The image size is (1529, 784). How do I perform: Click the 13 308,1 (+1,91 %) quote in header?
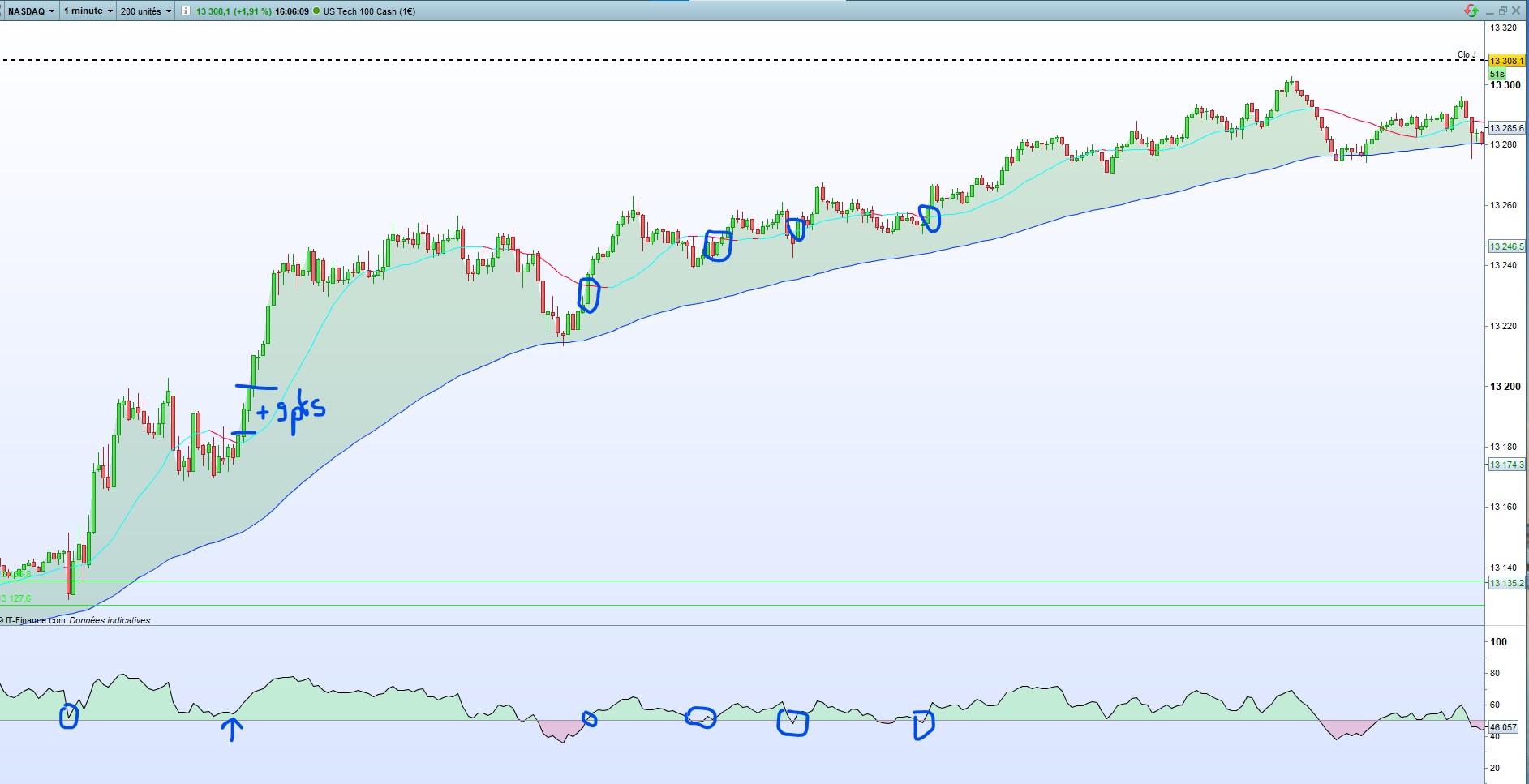[x=234, y=11]
